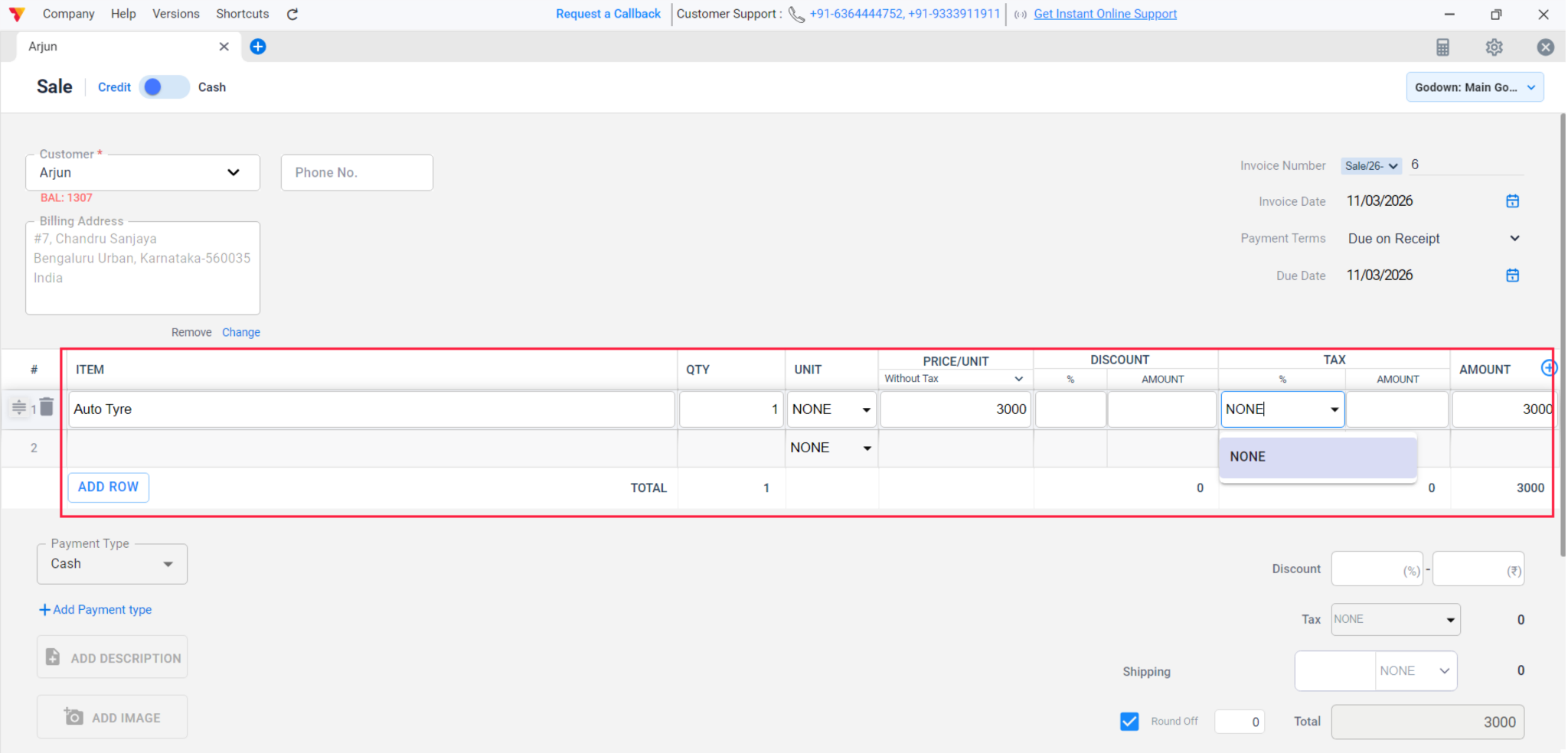Screen dimensions: 1568x753
Task: Expand the Customer dropdown
Action: pos(234,172)
